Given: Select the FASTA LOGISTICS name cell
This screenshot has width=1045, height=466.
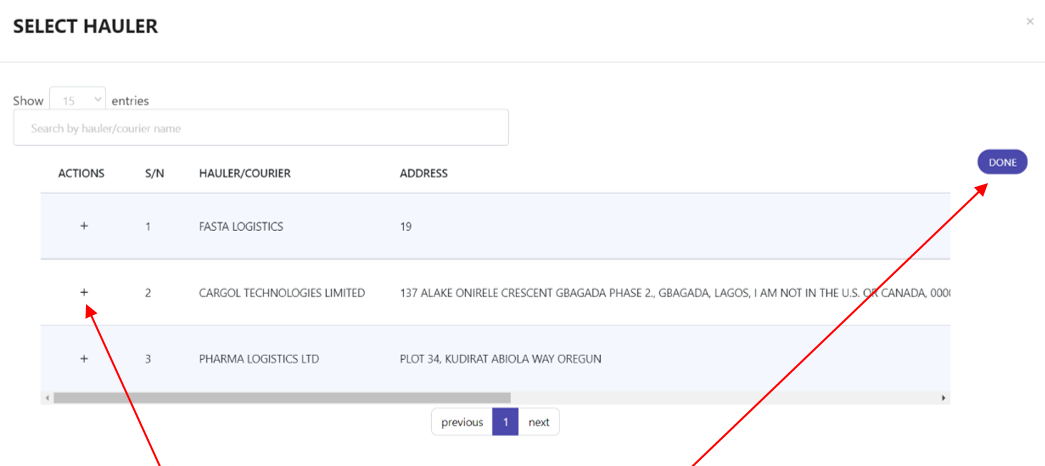Looking at the screenshot, I should [241, 227].
